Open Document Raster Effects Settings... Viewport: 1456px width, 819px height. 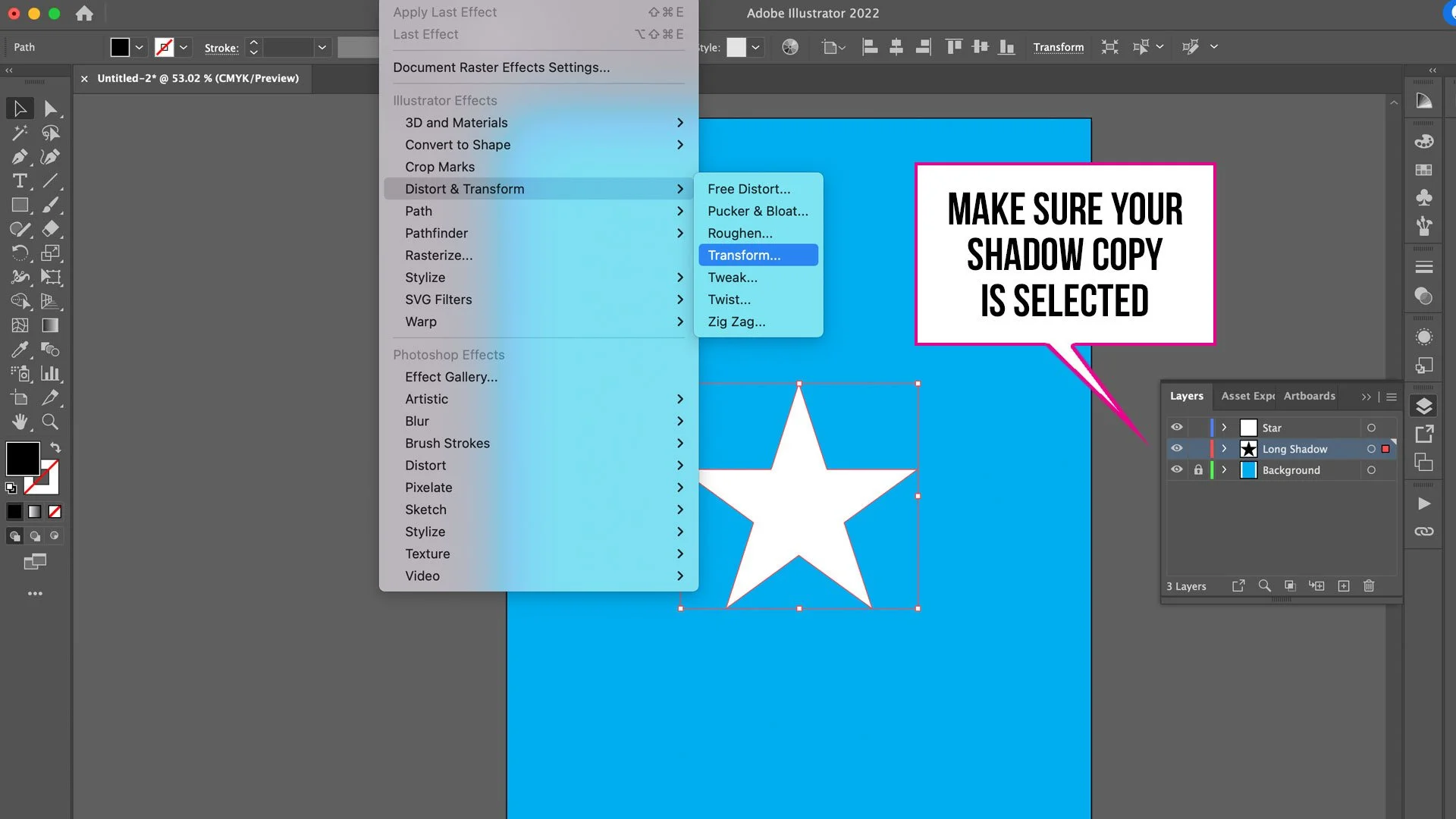501,67
